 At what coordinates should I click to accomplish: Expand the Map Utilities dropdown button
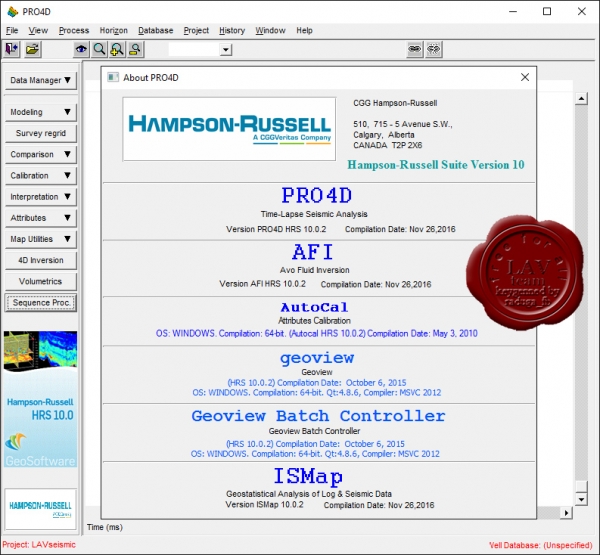[x=41, y=239]
